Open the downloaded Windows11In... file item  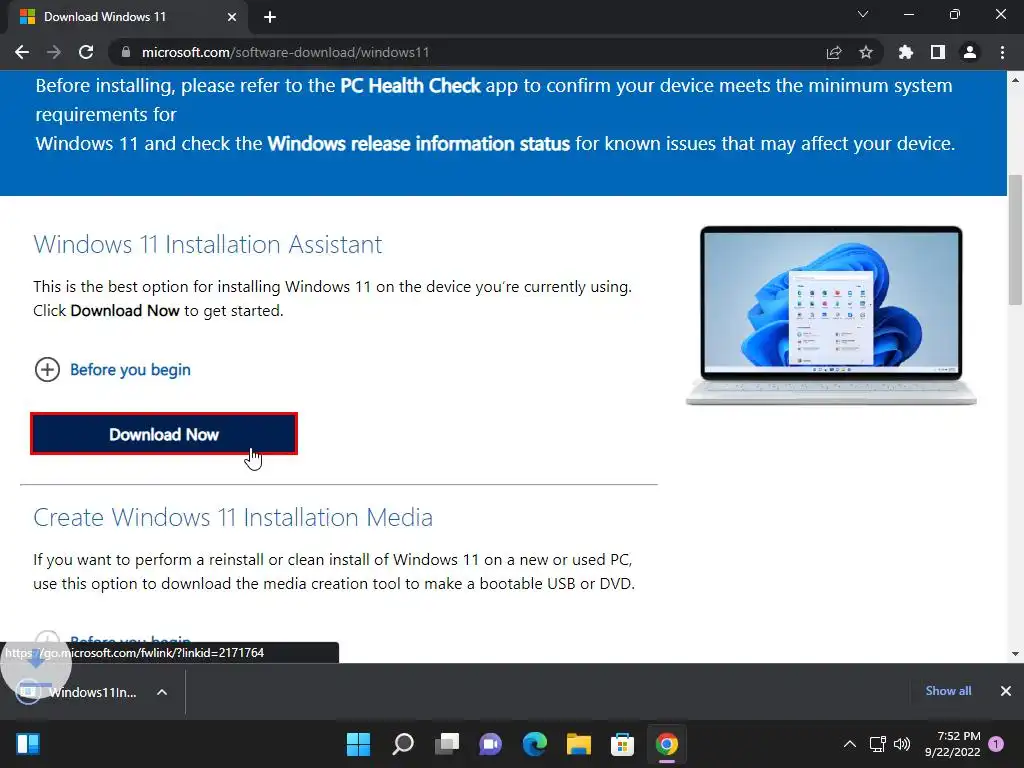(78, 692)
